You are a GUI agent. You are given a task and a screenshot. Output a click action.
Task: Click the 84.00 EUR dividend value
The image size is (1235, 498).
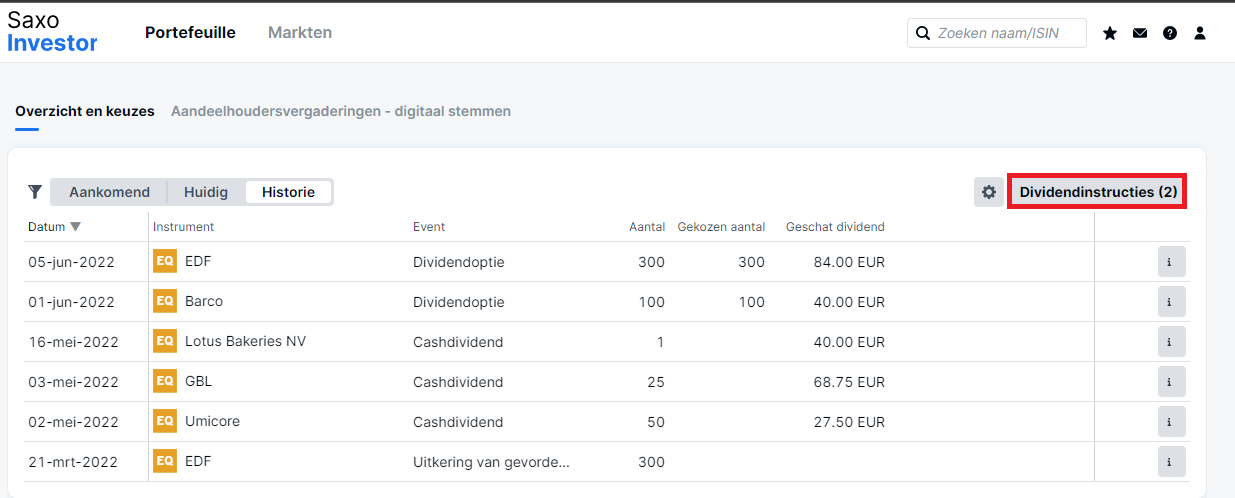(849, 262)
